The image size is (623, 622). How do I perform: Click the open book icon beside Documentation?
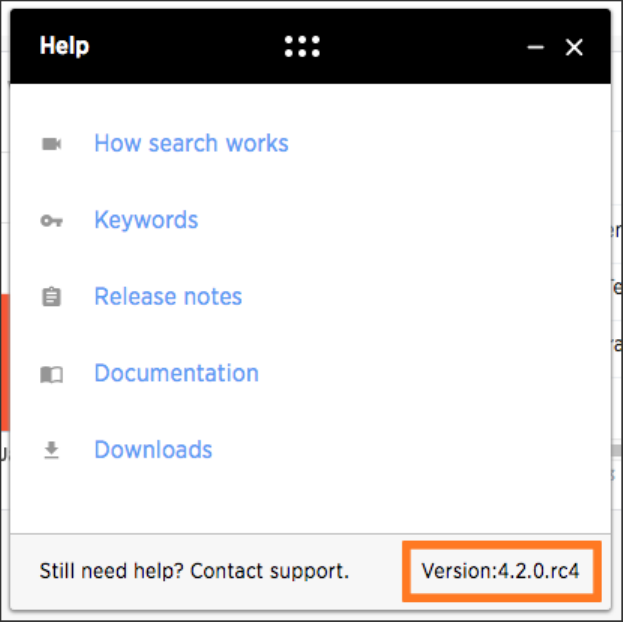pos(52,374)
